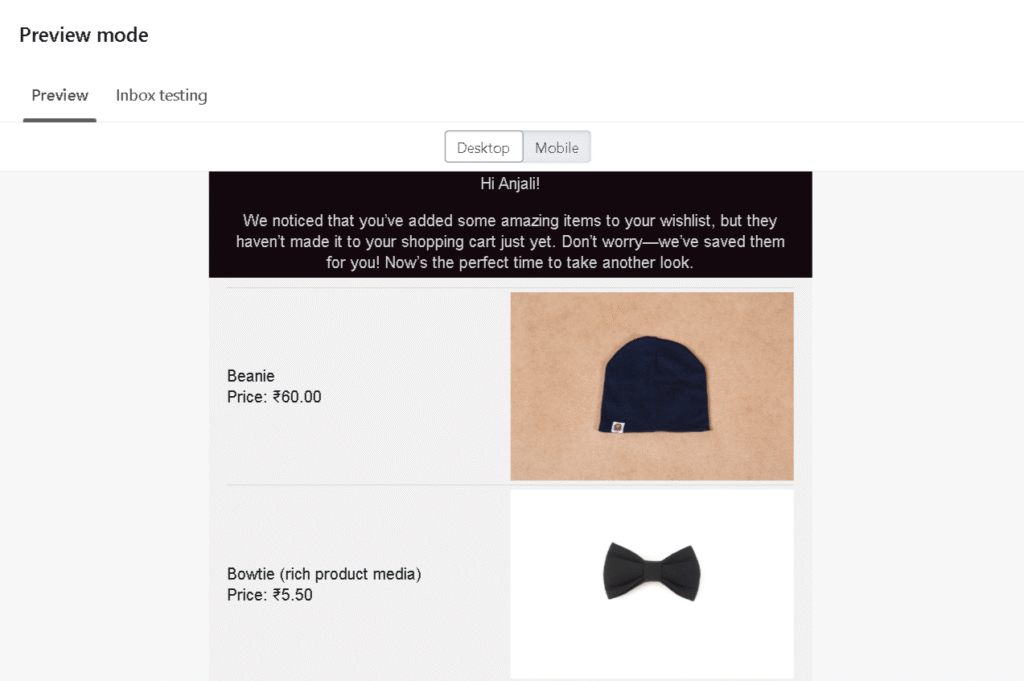
Task: Select the Bowtie (rich product media) title
Action: (324, 574)
